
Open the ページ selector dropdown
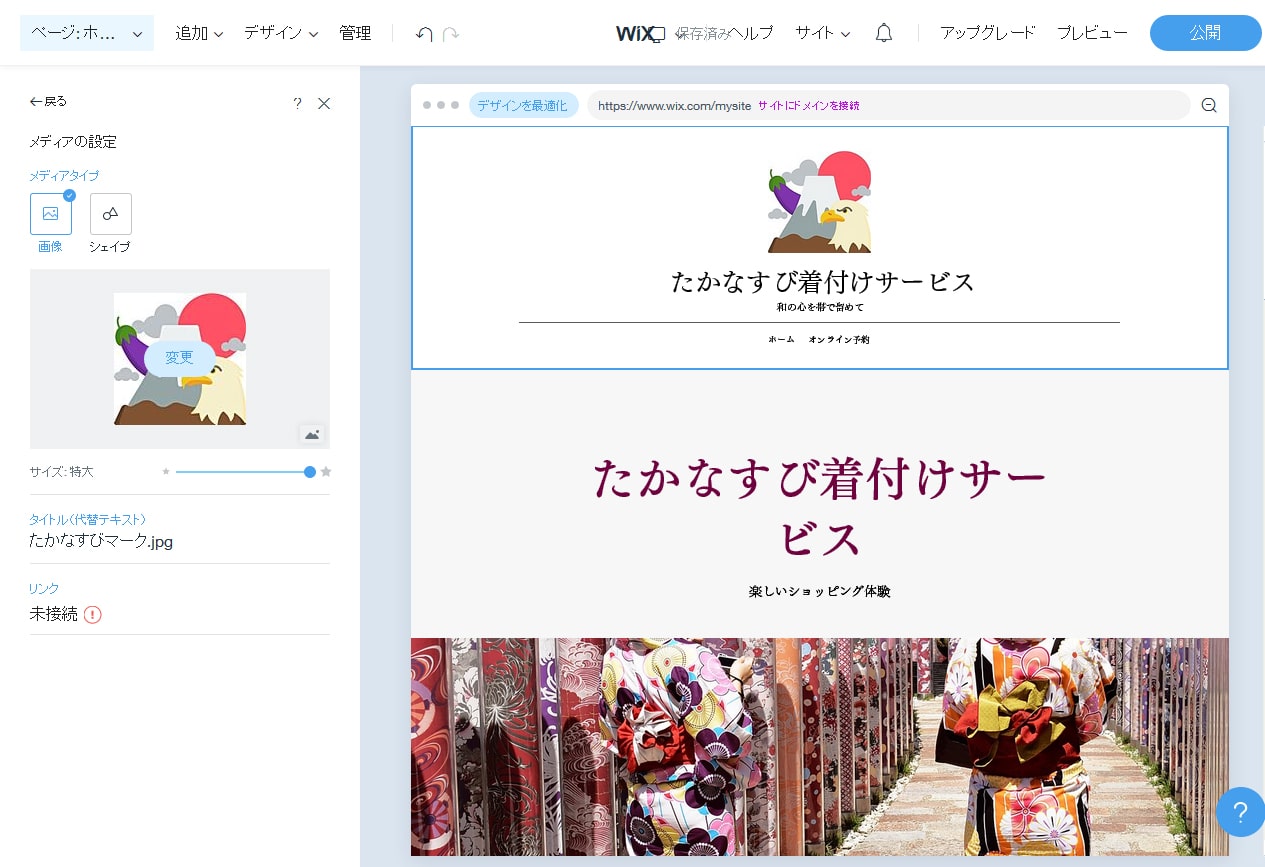coord(87,33)
